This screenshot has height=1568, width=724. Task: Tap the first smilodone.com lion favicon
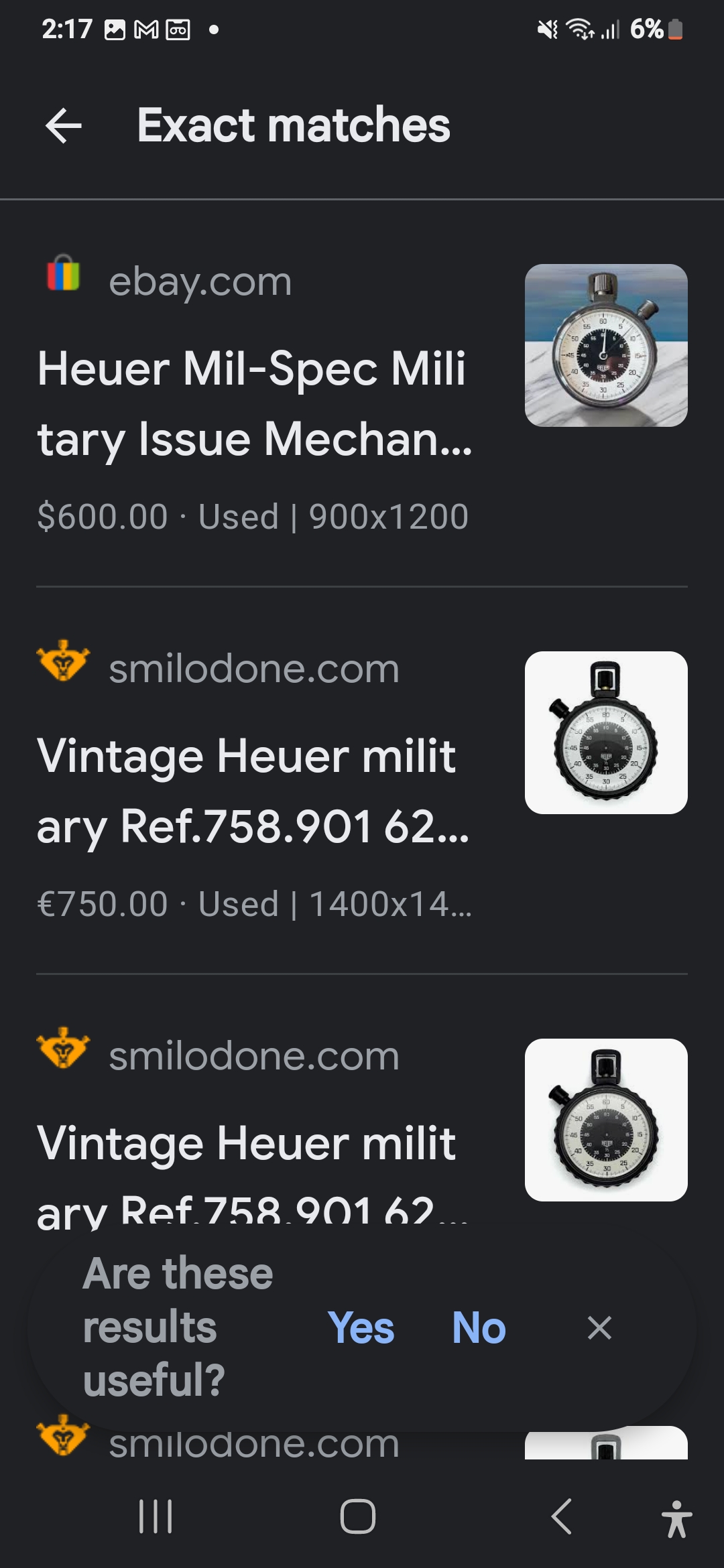pyautogui.click(x=63, y=661)
